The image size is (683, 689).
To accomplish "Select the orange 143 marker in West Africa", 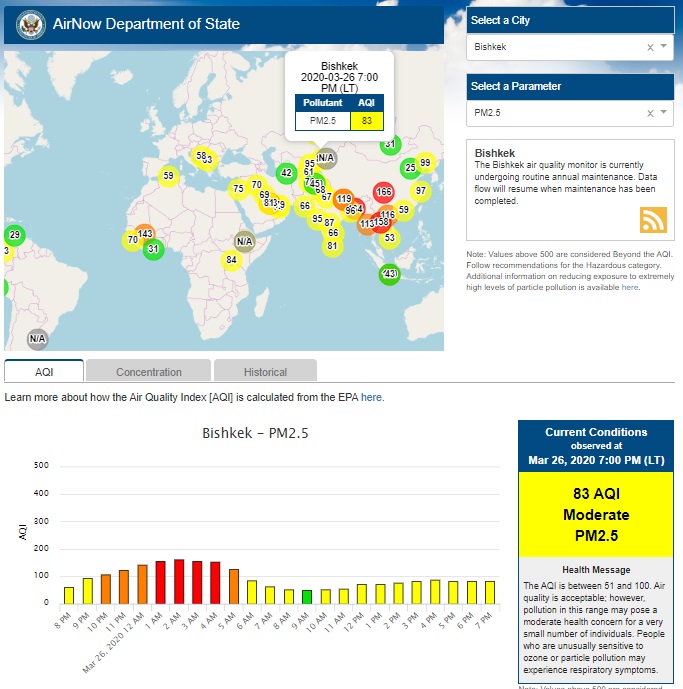I will click(145, 233).
